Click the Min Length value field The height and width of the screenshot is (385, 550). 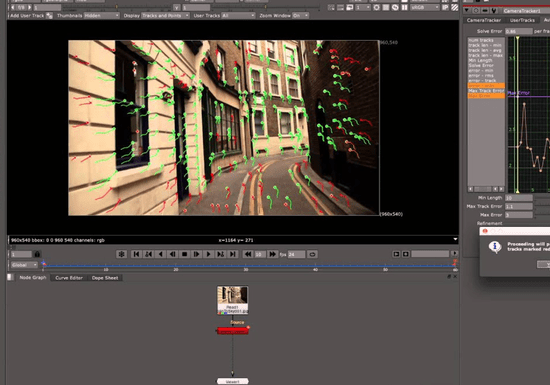point(518,198)
